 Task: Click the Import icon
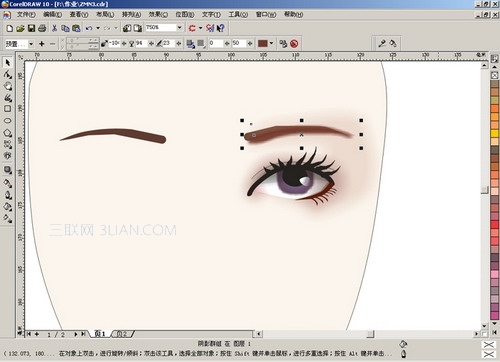[127, 28]
